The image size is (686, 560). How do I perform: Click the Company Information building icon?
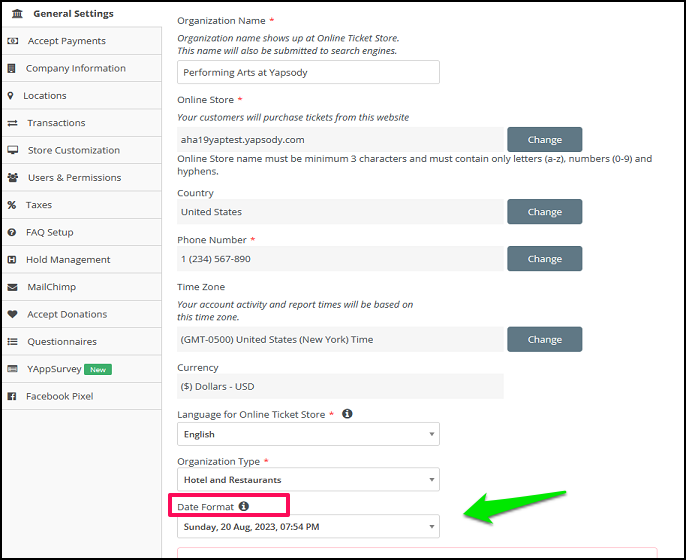pyautogui.click(x=12, y=68)
